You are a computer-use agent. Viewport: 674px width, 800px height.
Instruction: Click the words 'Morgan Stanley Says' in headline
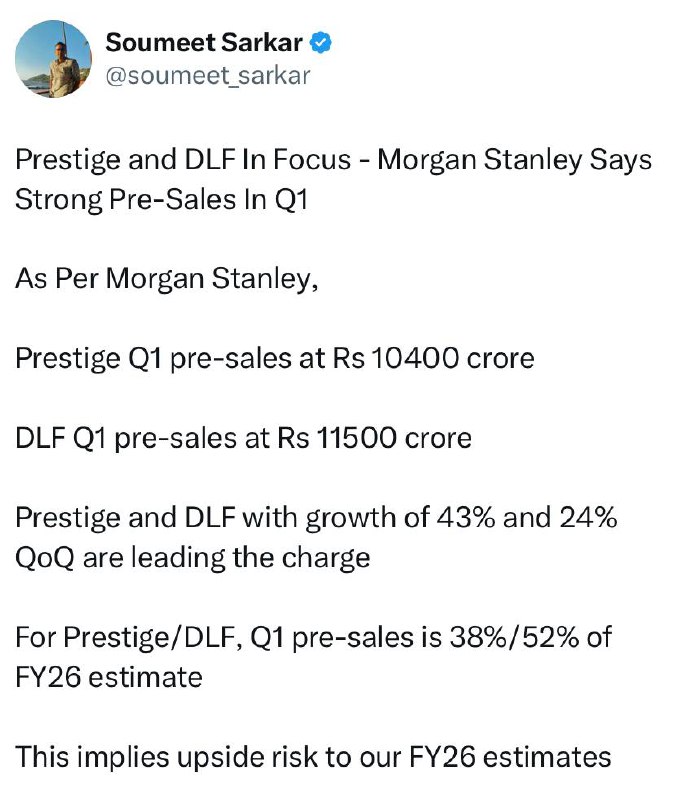pos(514,160)
